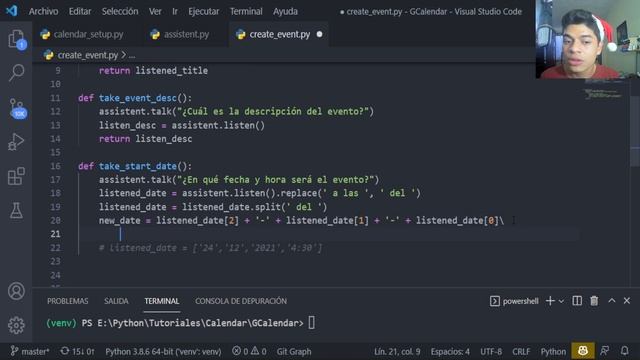The width and height of the screenshot is (640, 360).
Task: Click the editor vertical scrollbar
Action: [x=635, y=131]
